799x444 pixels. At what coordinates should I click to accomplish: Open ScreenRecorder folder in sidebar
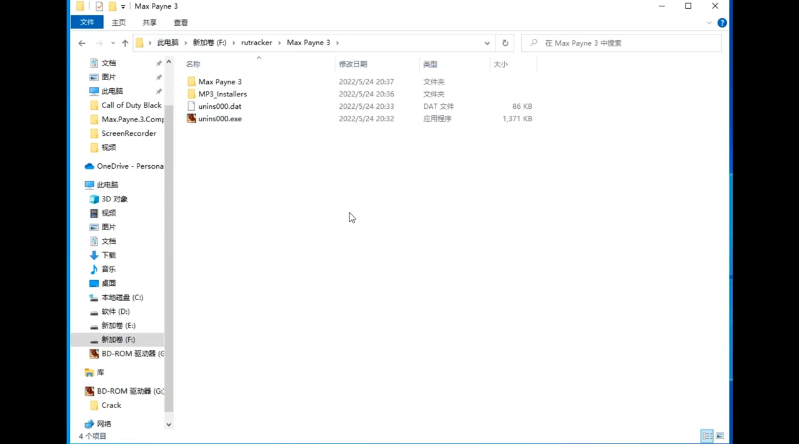tap(128, 134)
